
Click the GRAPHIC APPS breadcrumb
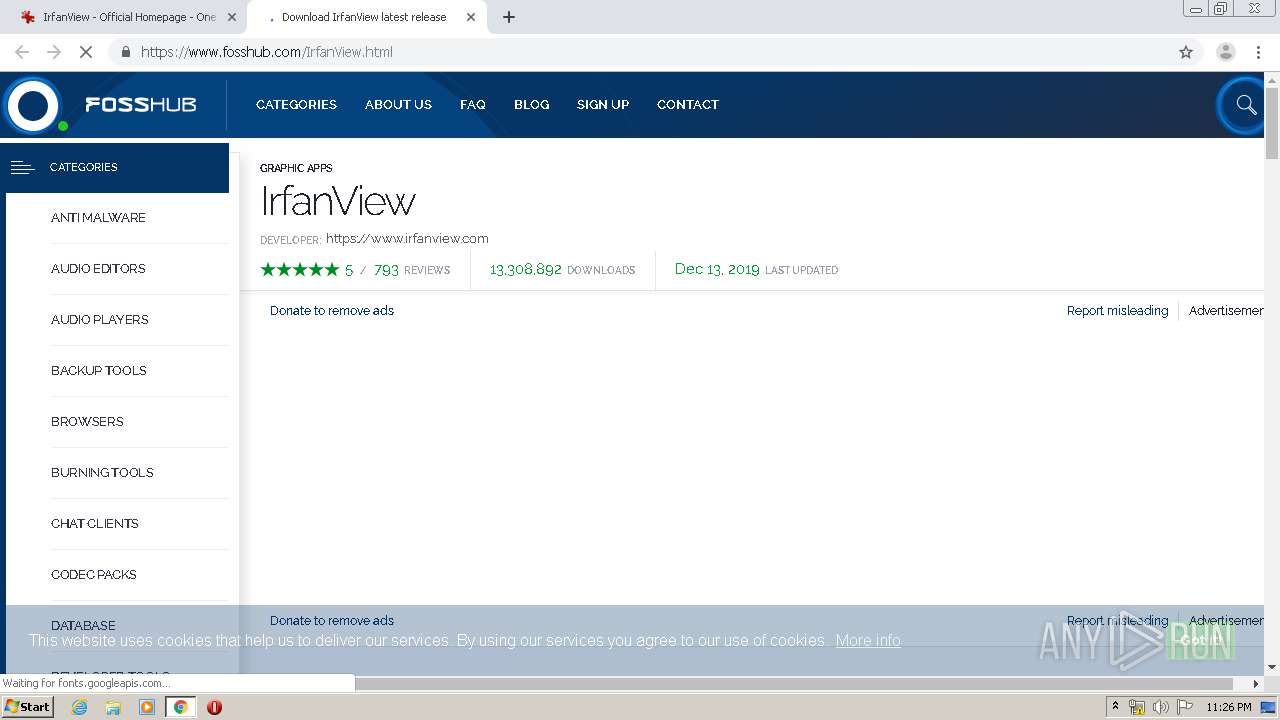(296, 168)
